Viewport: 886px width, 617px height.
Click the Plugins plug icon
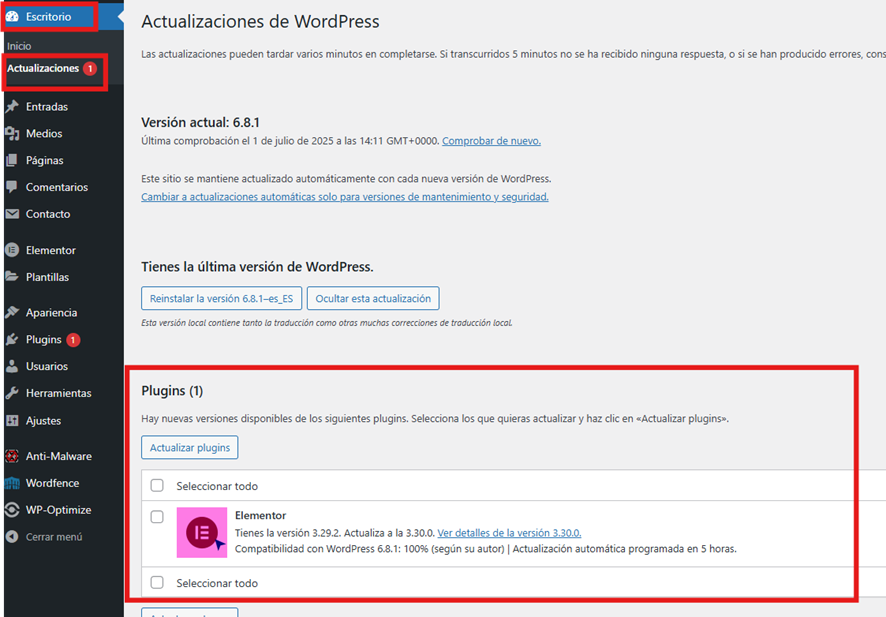(12, 340)
